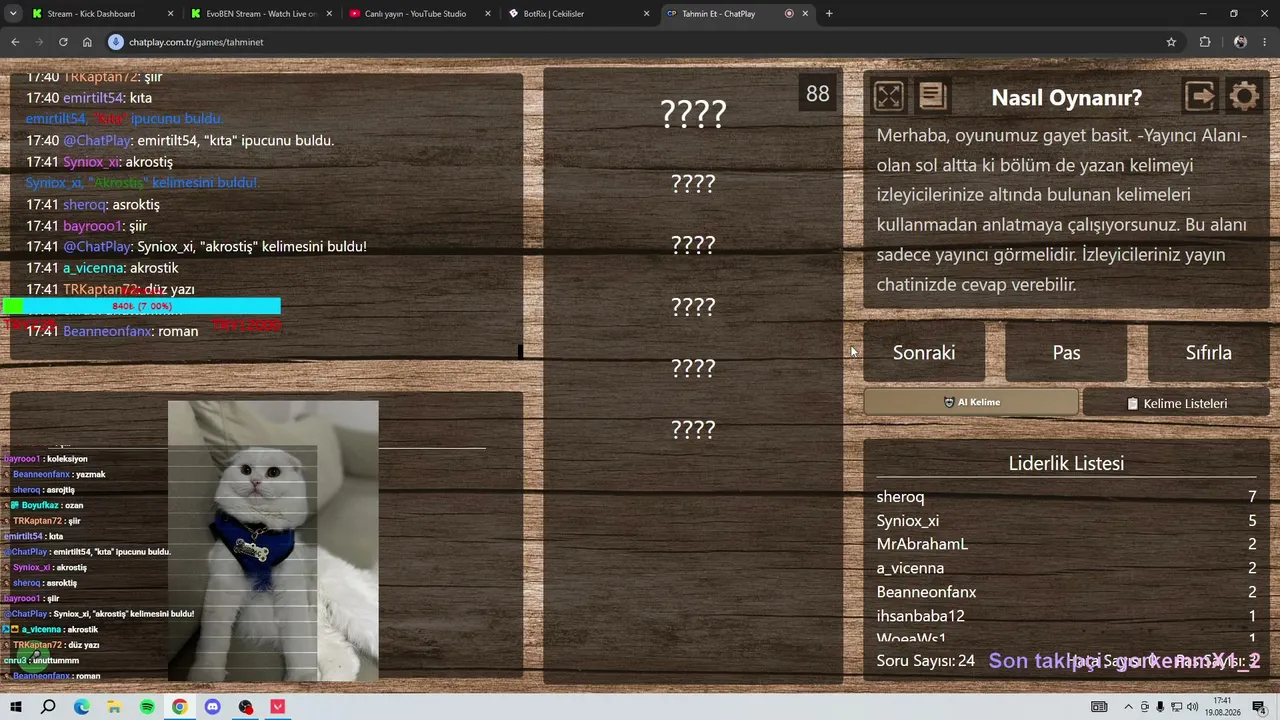The height and width of the screenshot is (720, 1280).
Task: Switch to Chrome in the taskbar
Action: click(x=180, y=707)
